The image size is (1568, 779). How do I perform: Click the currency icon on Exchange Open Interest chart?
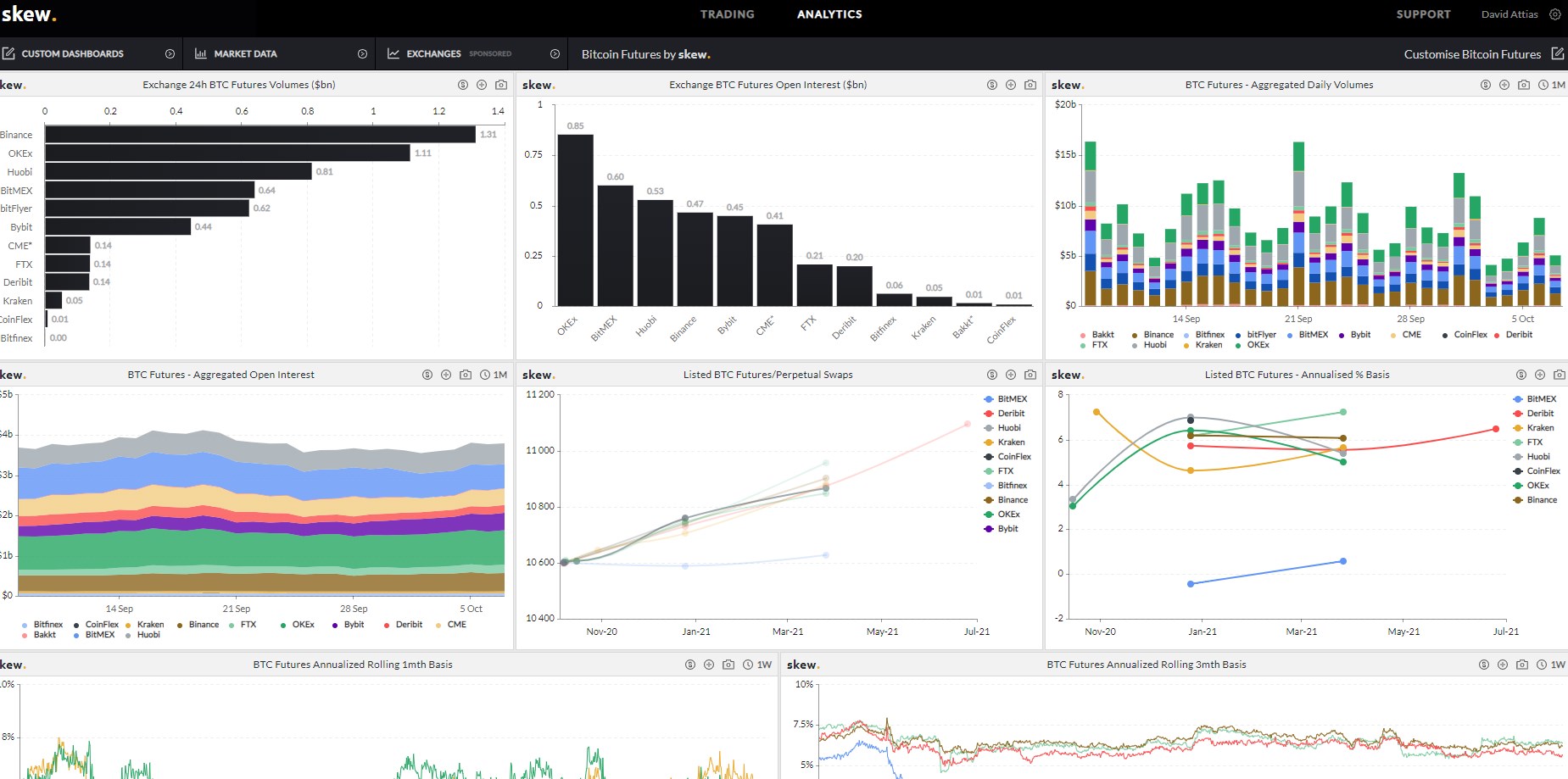coord(992,85)
